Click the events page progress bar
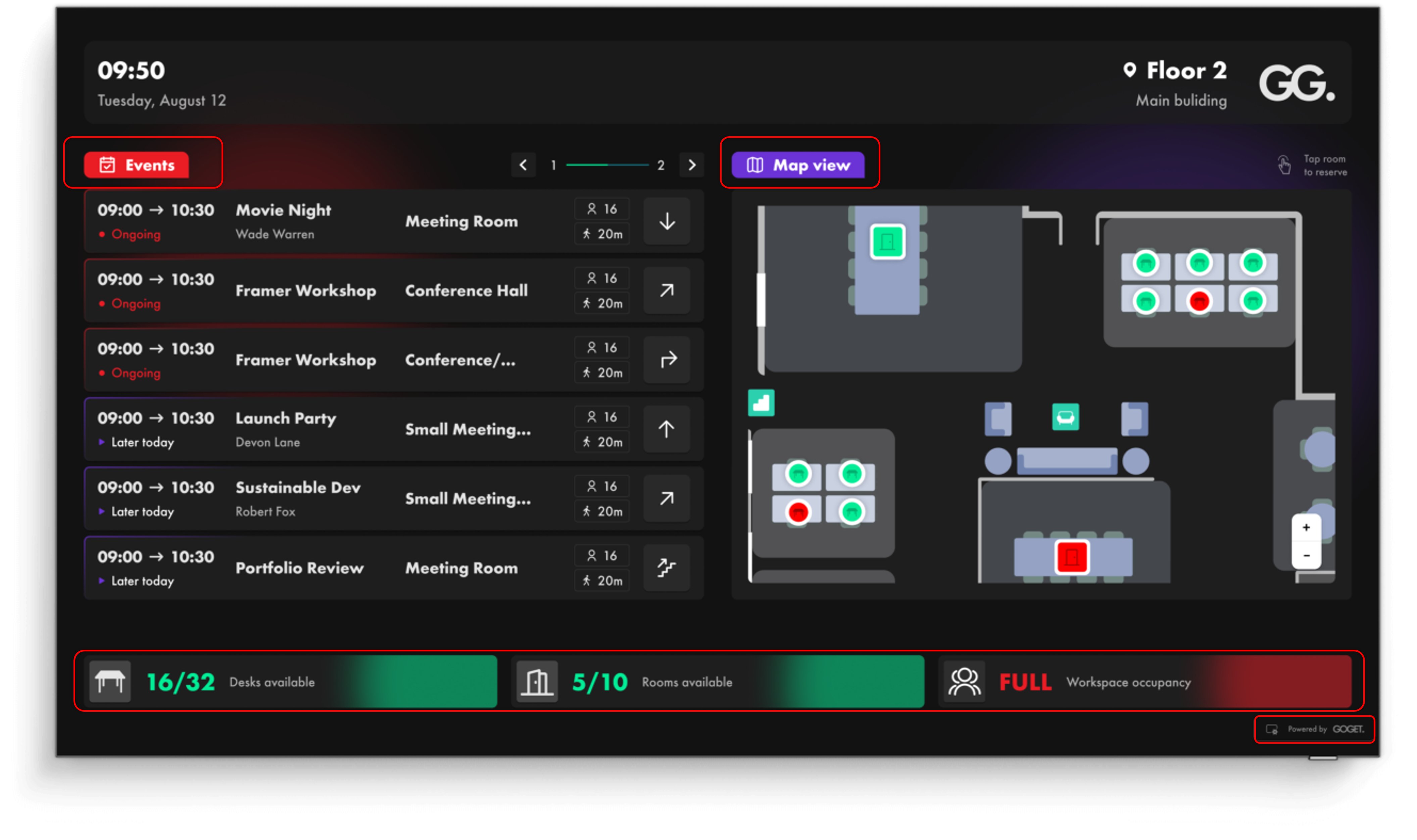Screen dimensions: 1417x840 tap(607, 165)
